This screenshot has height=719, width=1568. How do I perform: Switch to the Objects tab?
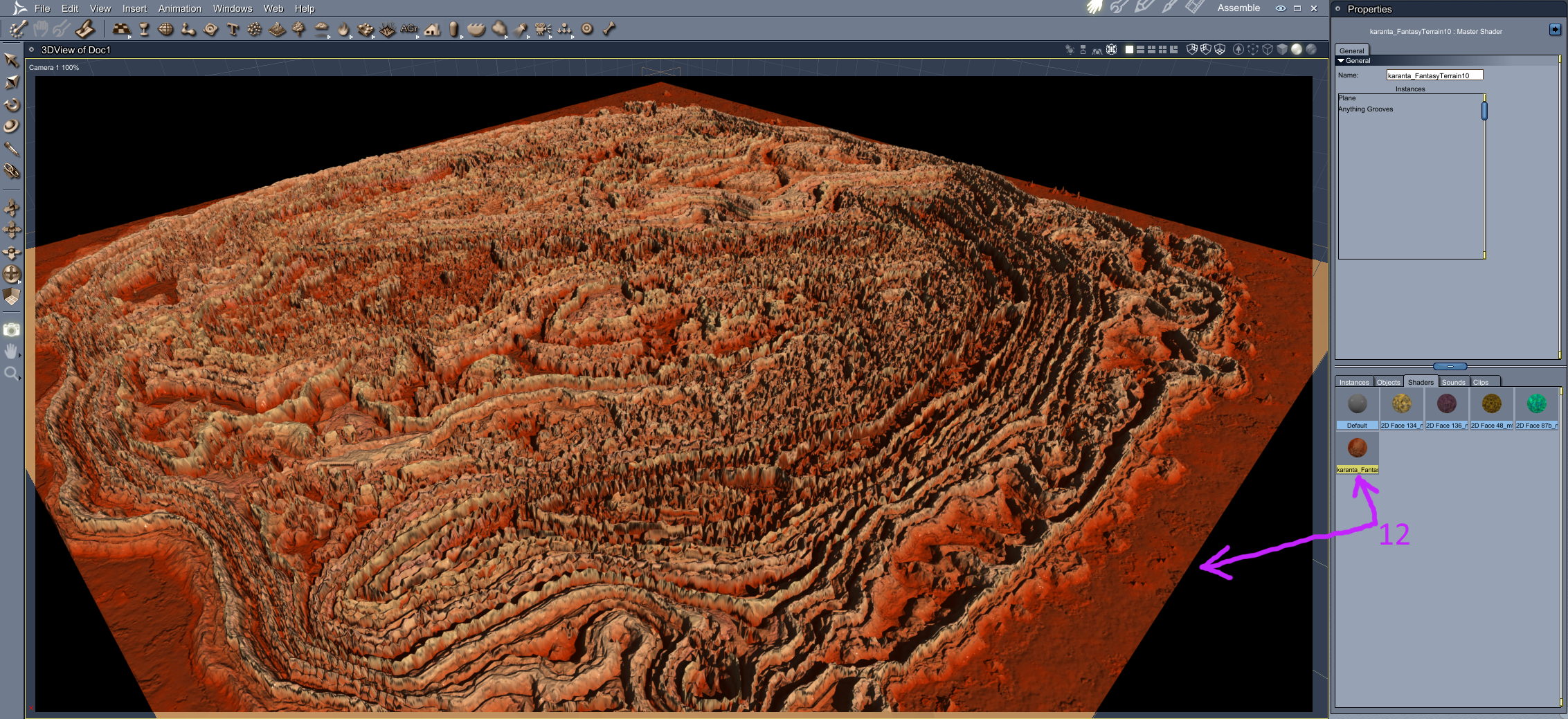1389,382
